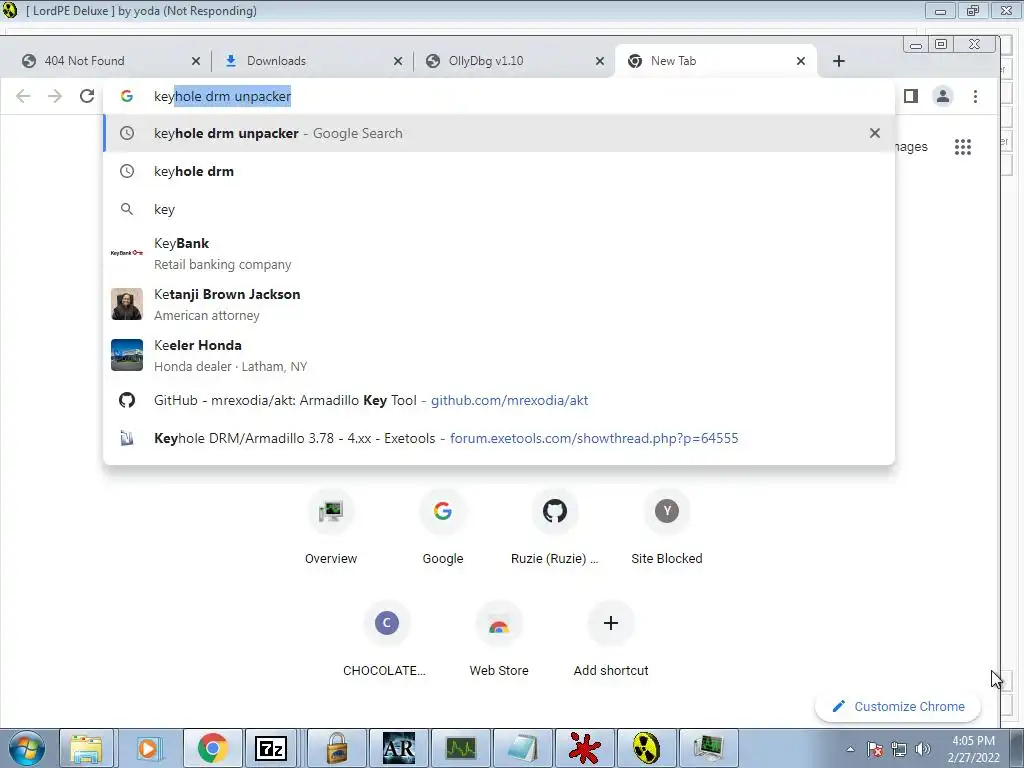
Task: Open the CHOCOLATE shortcut
Action: [x=387, y=639]
